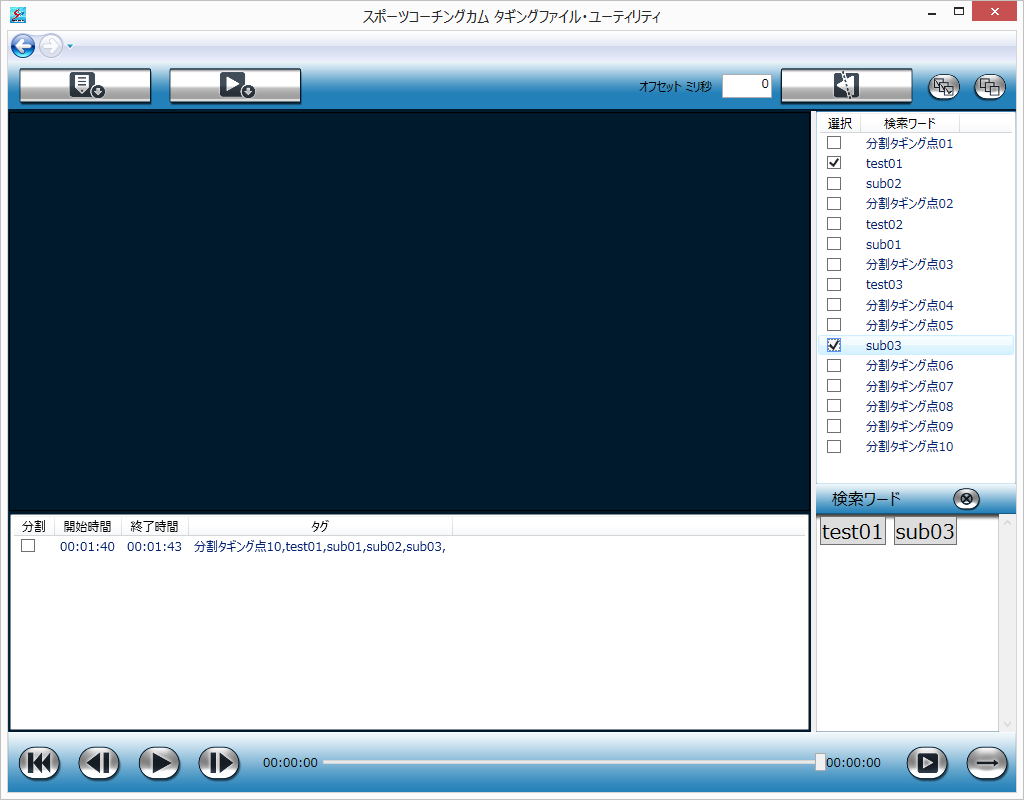This screenshot has width=1024, height=800.
Task: Click the deselect-all windows icon button
Action: click(989, 87)
